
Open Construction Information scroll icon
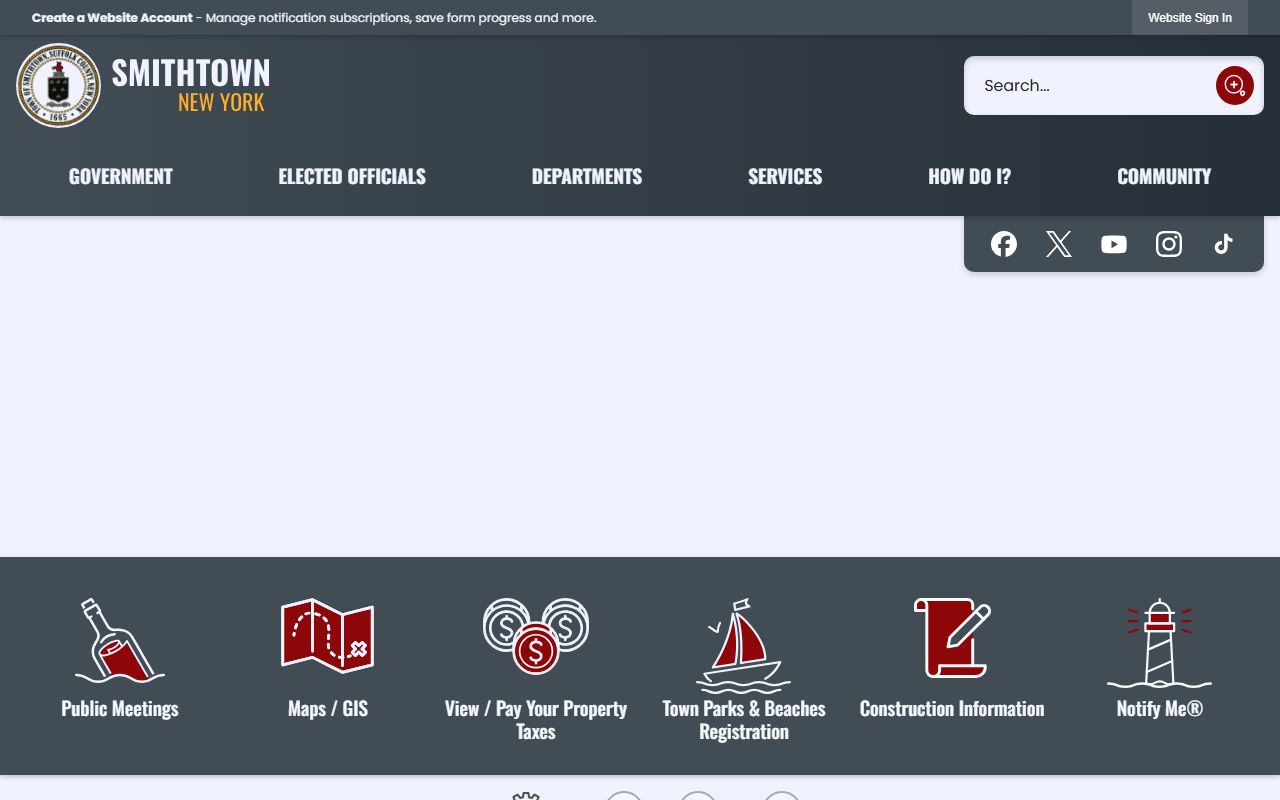[x=952, y=638]
